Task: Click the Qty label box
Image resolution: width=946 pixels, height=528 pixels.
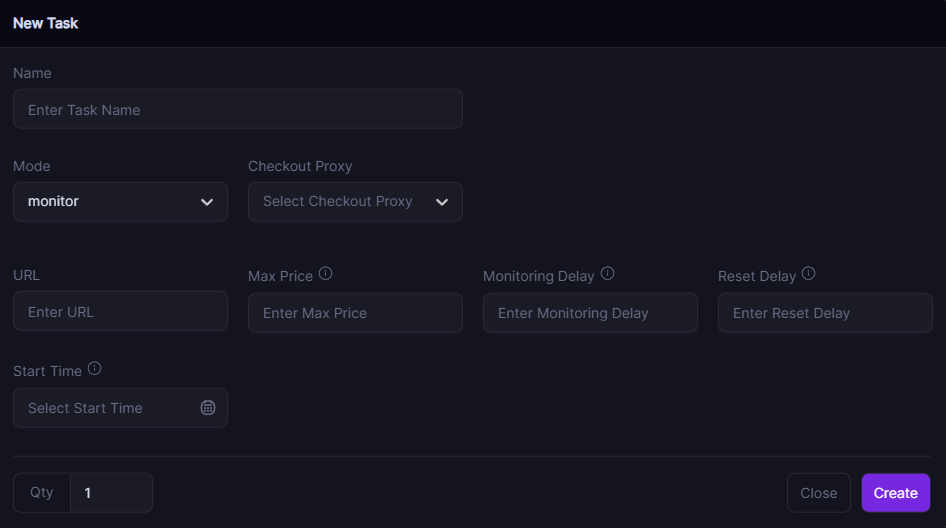Action: [42, 493]
